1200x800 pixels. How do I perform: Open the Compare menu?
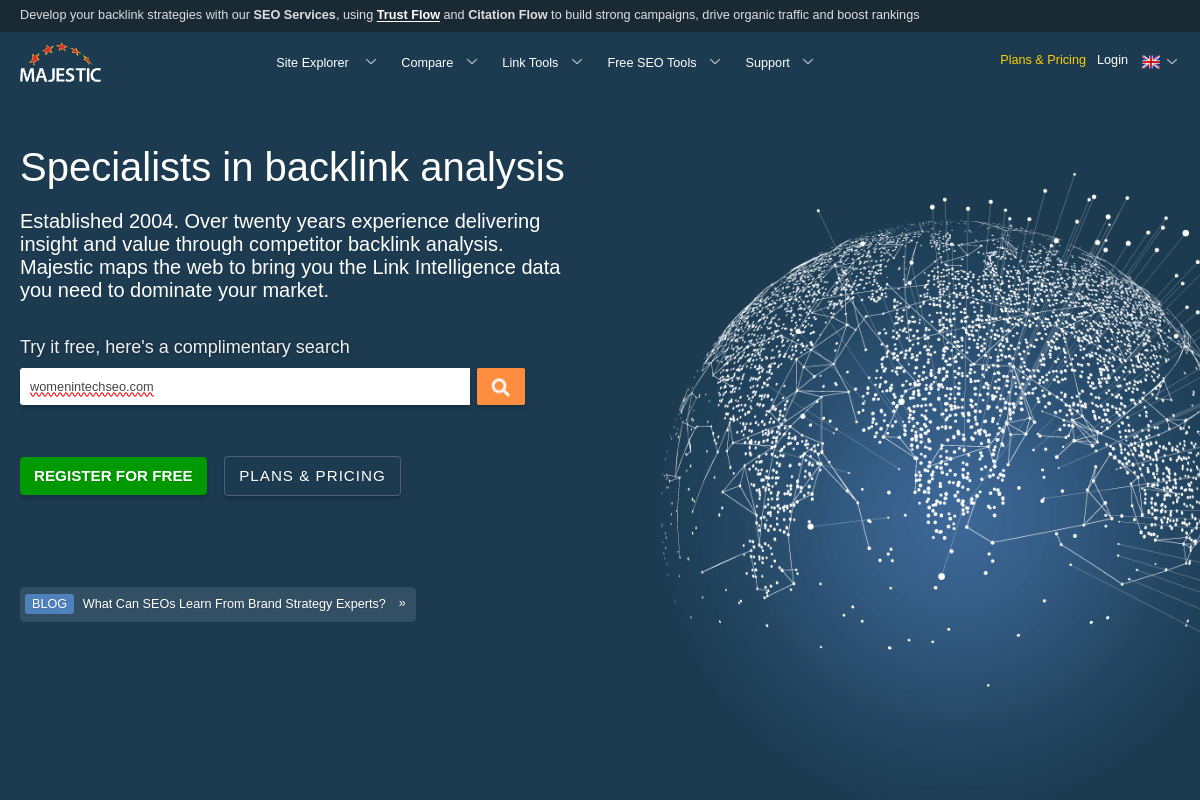coord(427,63)
